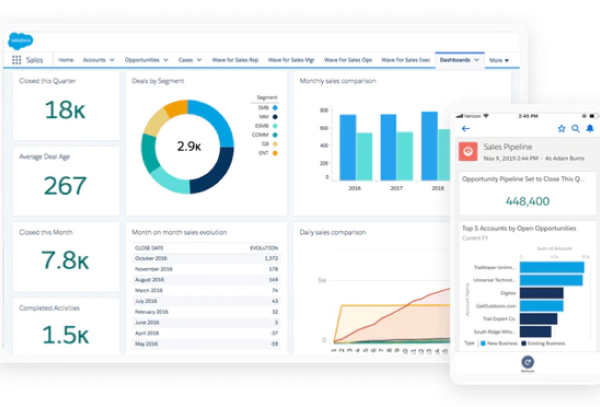Viewport: 600px width, 407px height.
Task: Click the 1.5K Completed Activities value
Action: (65, 335)
